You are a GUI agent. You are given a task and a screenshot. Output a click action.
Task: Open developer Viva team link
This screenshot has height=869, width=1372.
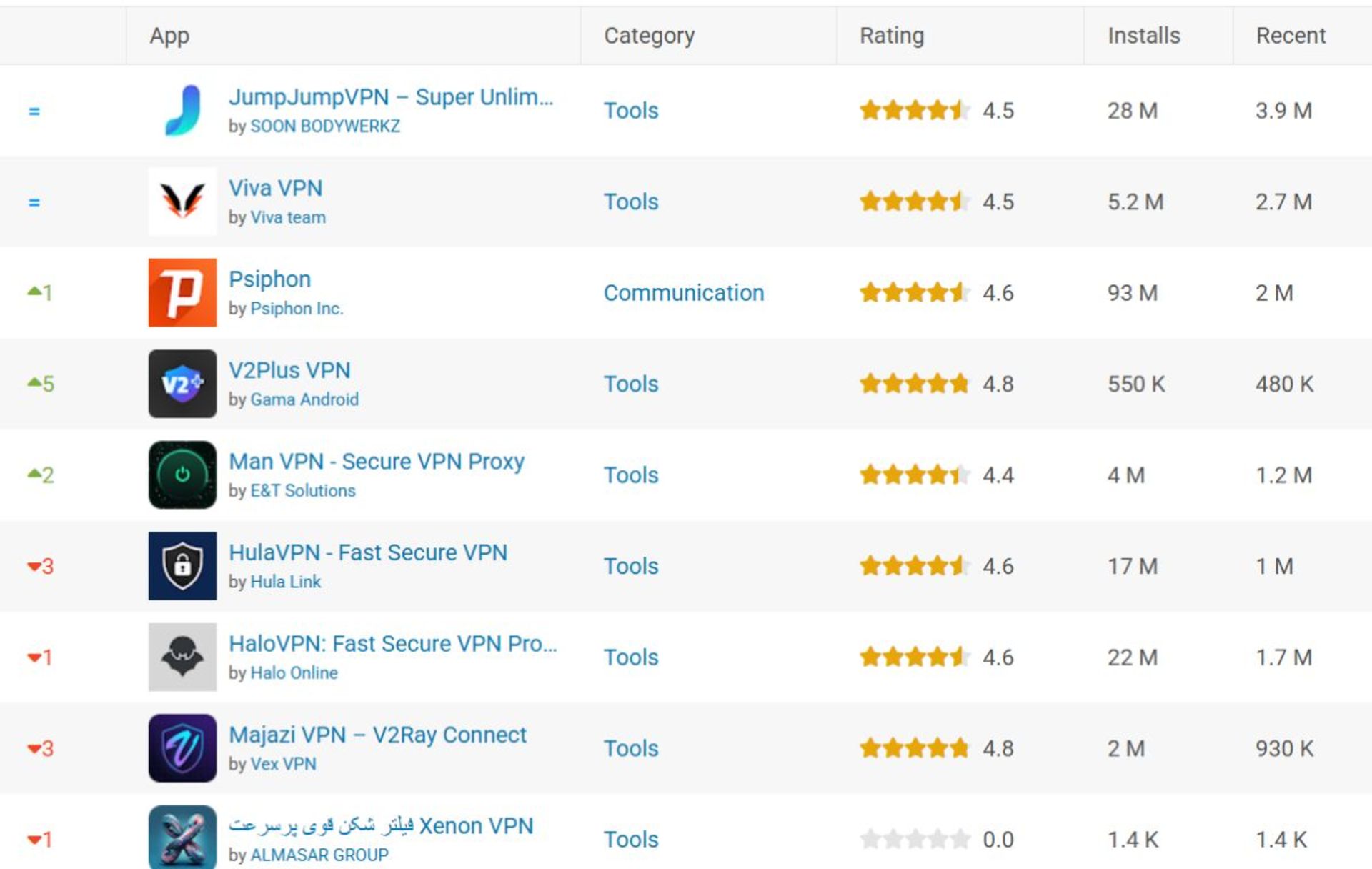(288, 217)
